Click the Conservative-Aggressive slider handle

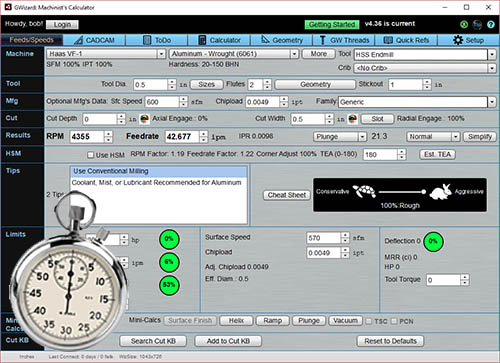pyautogui.click(x=423, y=192)
